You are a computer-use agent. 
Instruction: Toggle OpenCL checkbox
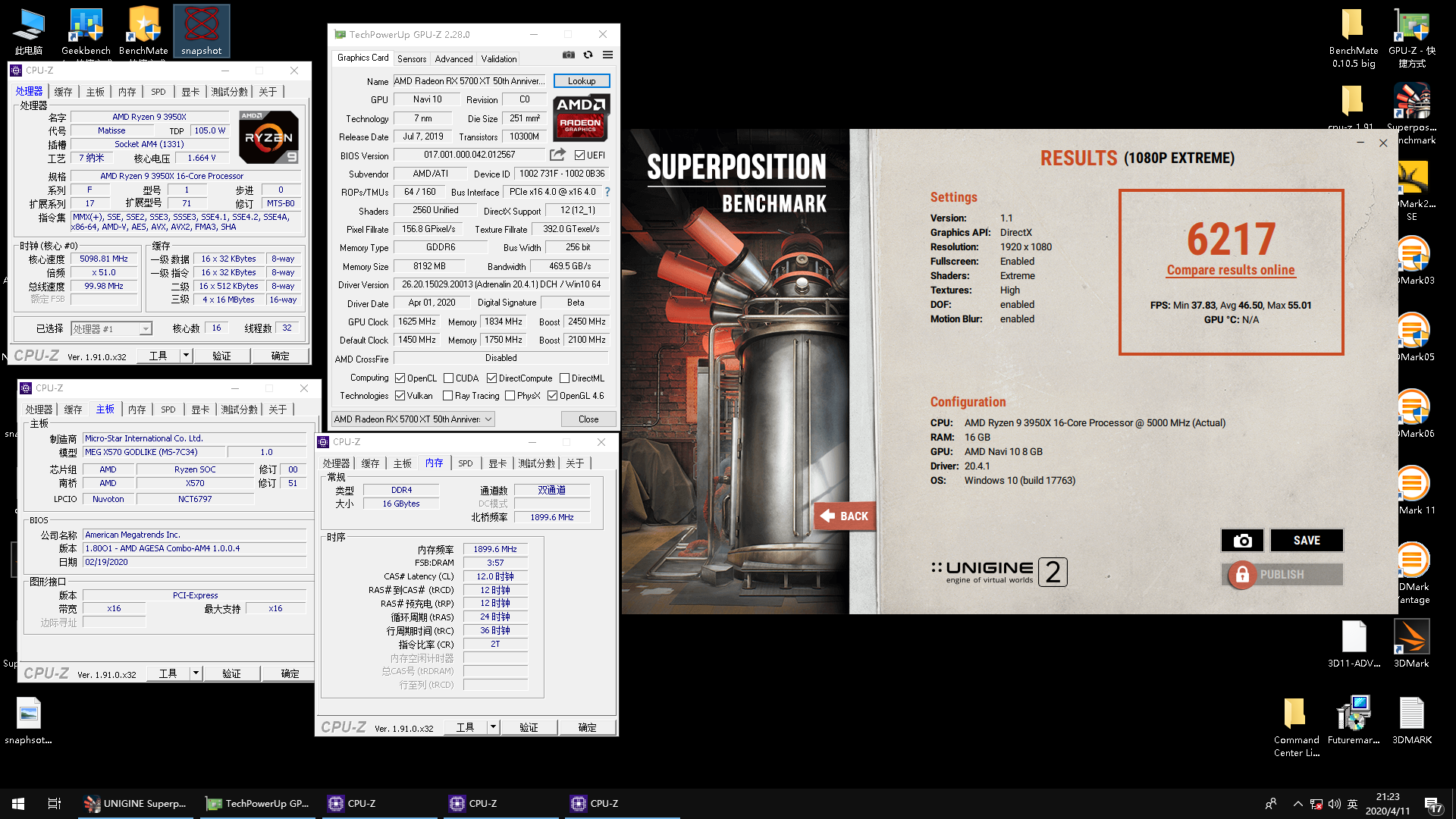coord(400,378)
